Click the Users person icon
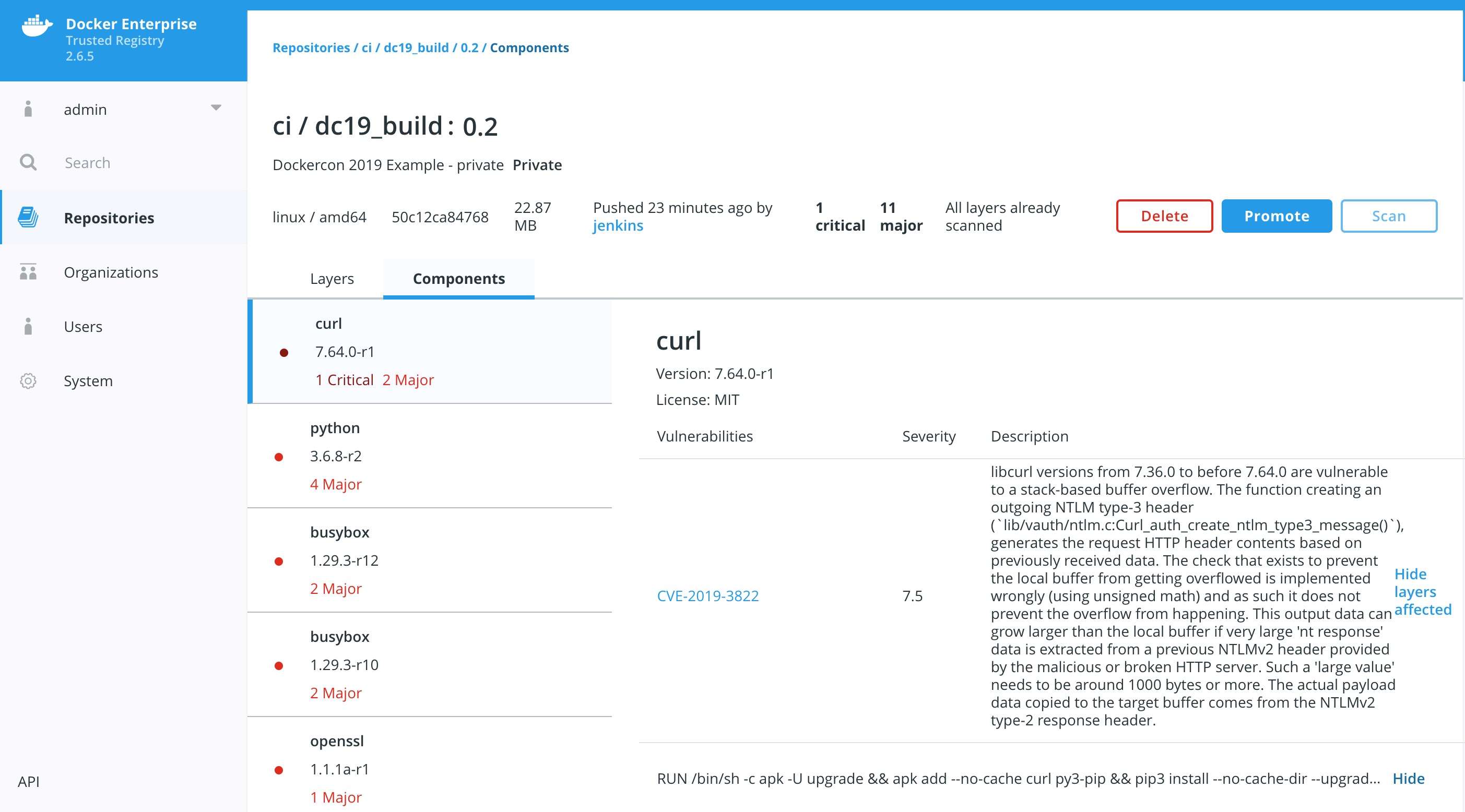1465x812 pixels. (28, 326)
